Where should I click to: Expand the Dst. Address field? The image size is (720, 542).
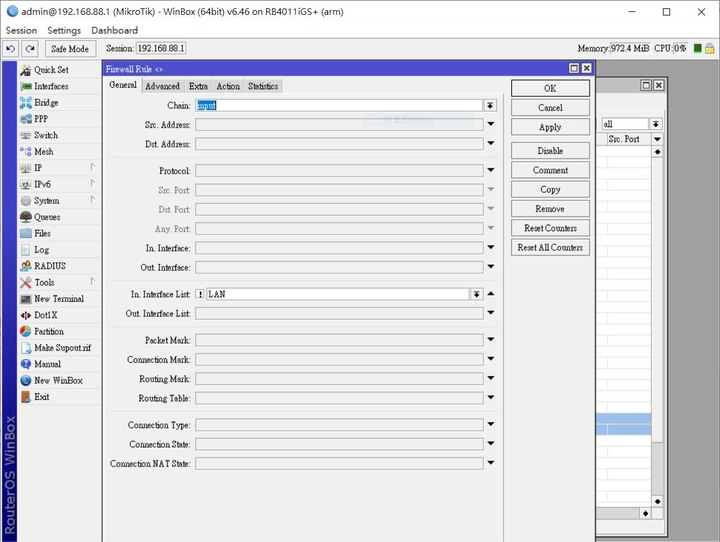tap(491, 143)
